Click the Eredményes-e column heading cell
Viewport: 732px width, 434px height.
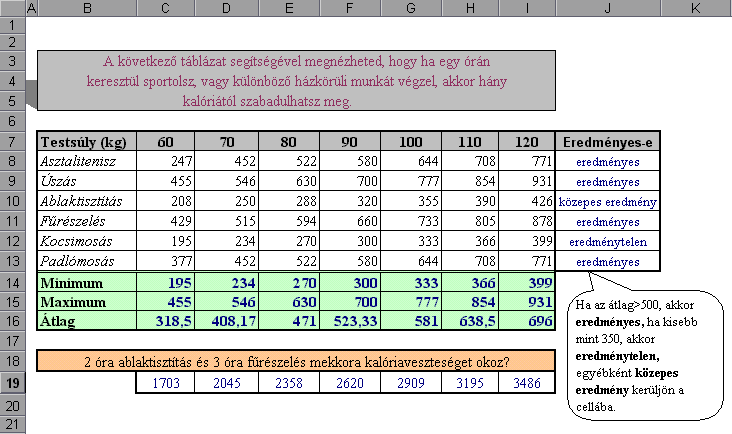pos(610,141)
